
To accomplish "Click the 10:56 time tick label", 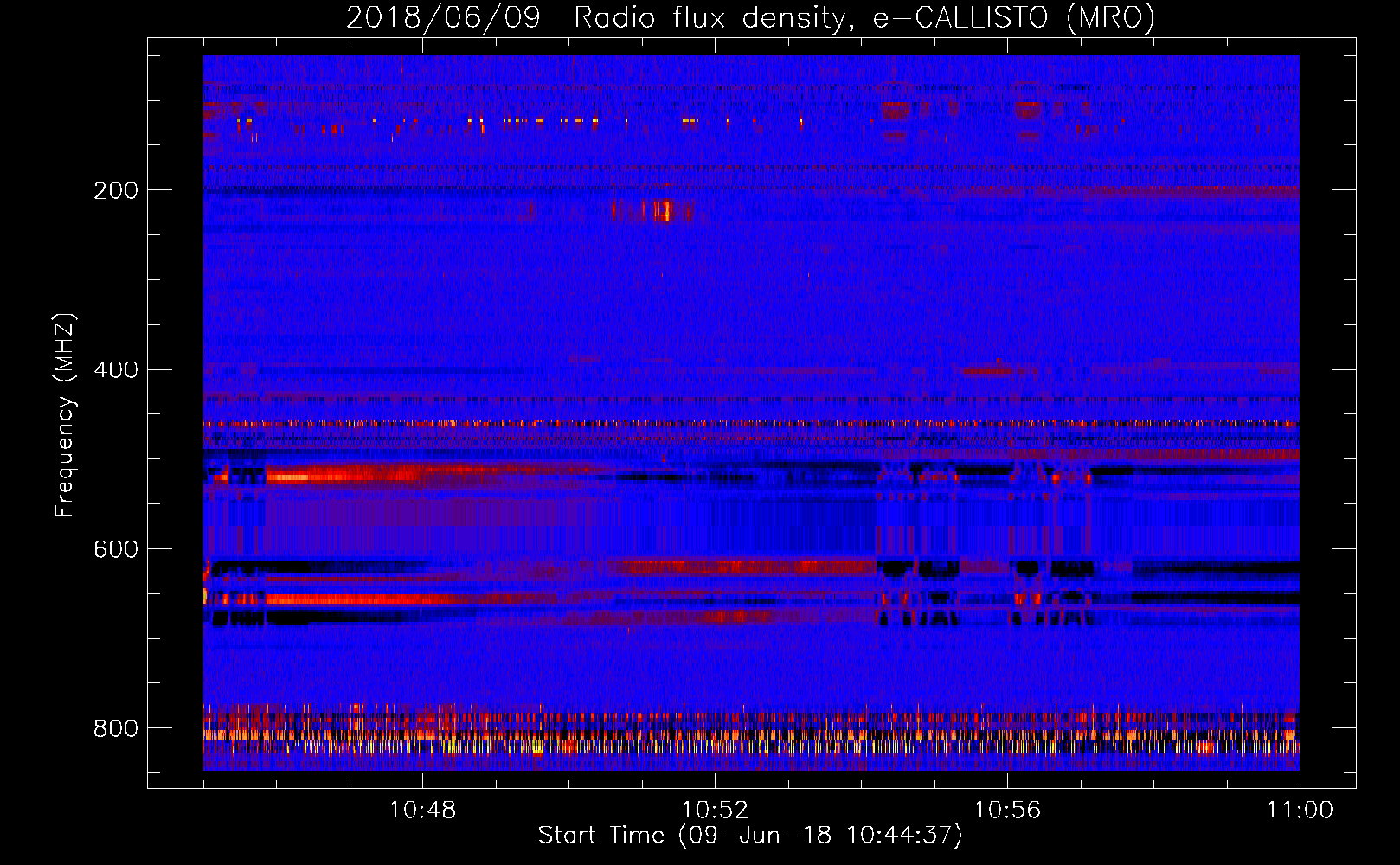I will (1007, 811).
